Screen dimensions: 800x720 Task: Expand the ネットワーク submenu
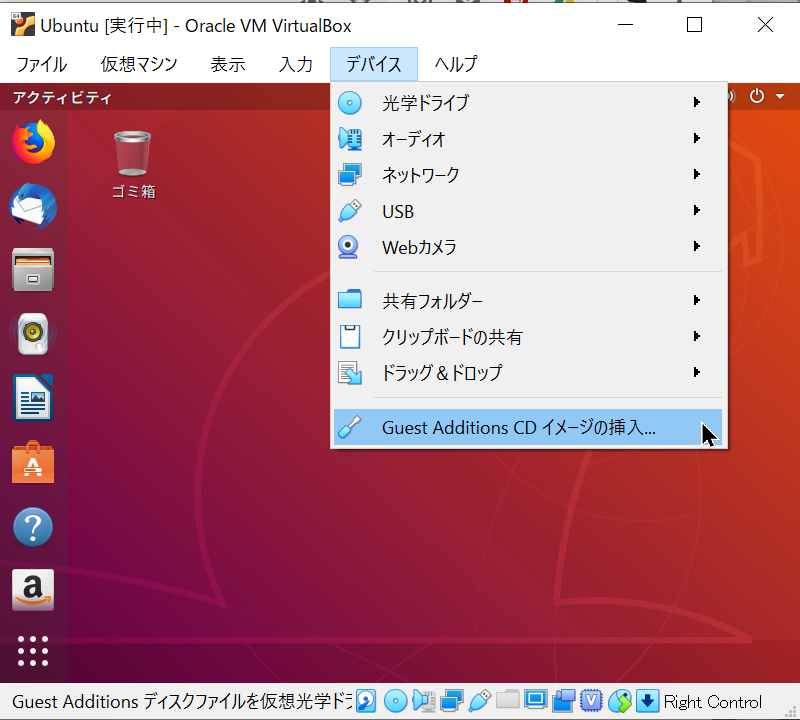pos(528,175)
